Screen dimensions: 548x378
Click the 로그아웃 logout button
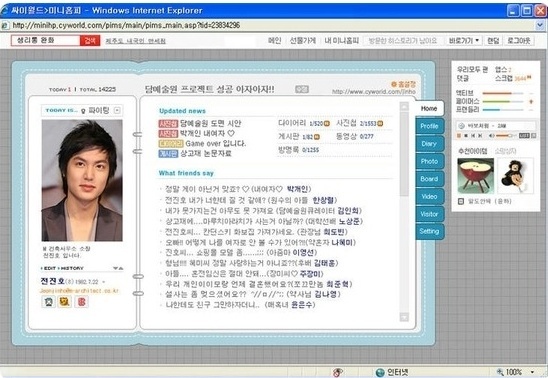tap(519, 41)
